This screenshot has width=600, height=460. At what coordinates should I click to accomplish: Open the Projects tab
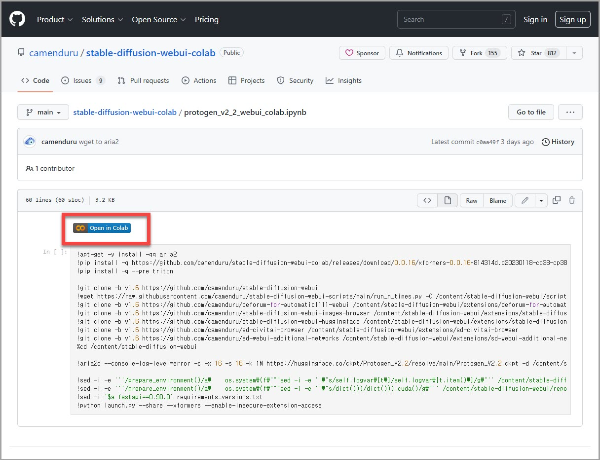pos(246,81)
